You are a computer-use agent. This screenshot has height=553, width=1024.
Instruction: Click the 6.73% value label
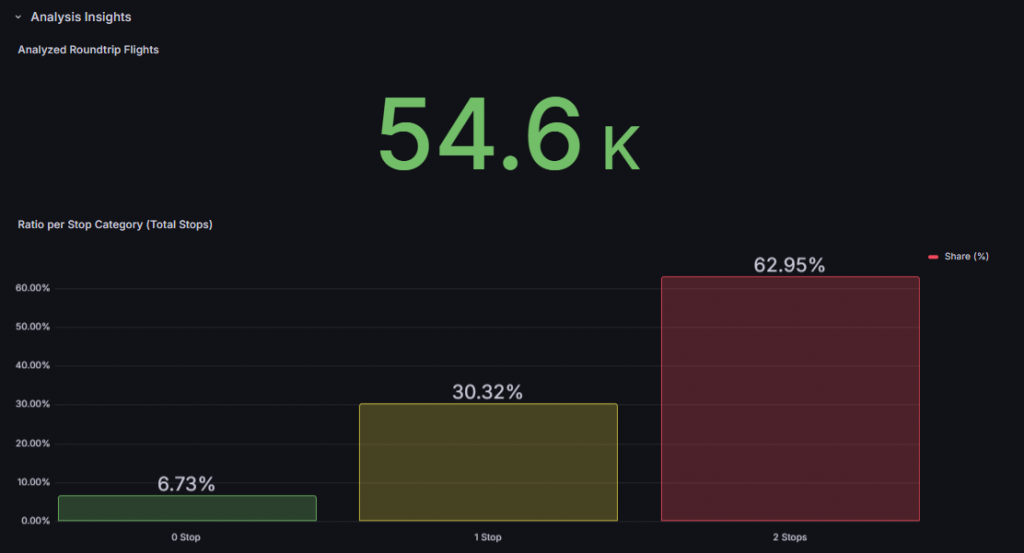tap(186, 484)
